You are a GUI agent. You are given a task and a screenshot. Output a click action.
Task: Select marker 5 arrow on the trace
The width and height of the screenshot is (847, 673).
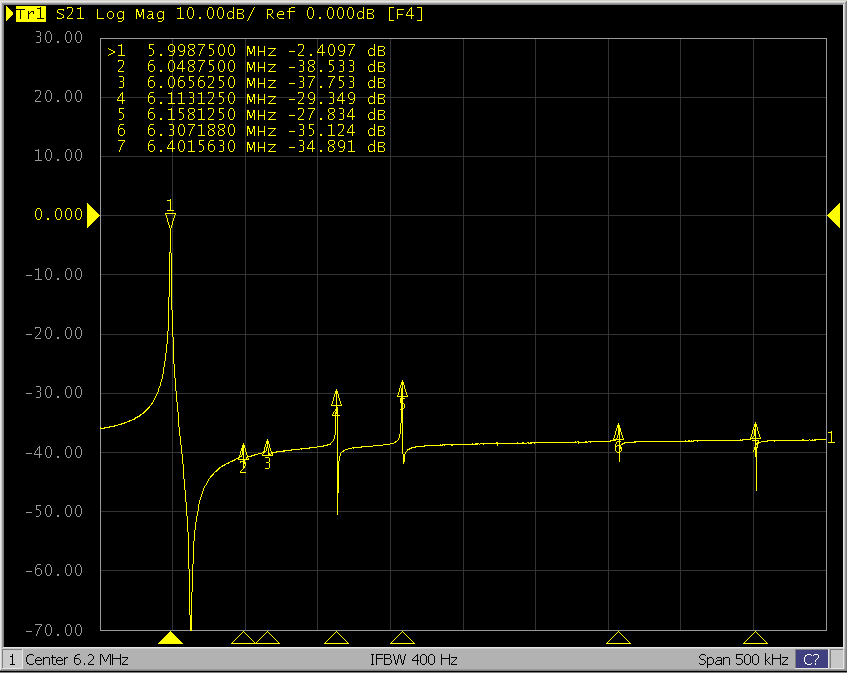(402, 390)
